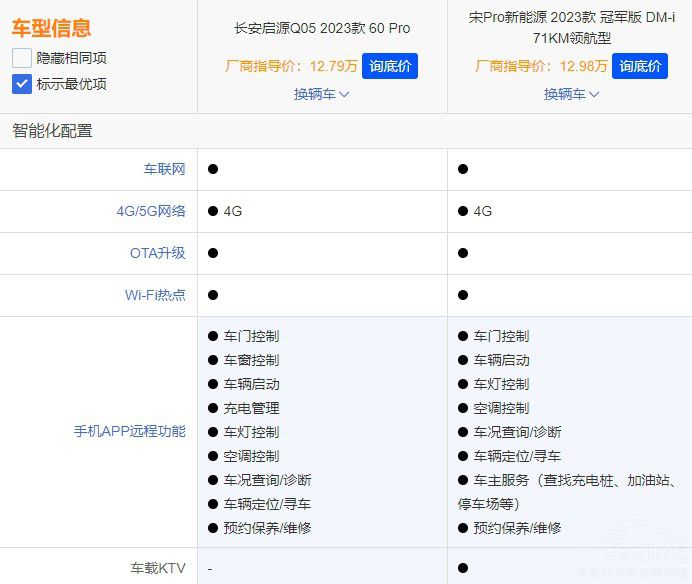Uncheck the 标示最优项 checkbox
Image resolution: width=692 pixels, height=584 pixels.
pyautogui.click(x=22, y=84)
